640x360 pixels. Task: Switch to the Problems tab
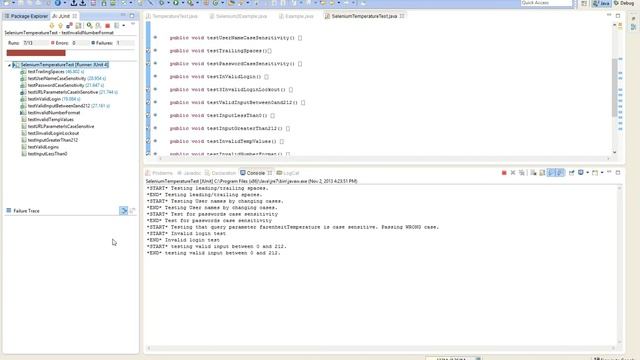click(x=159, y=173)
